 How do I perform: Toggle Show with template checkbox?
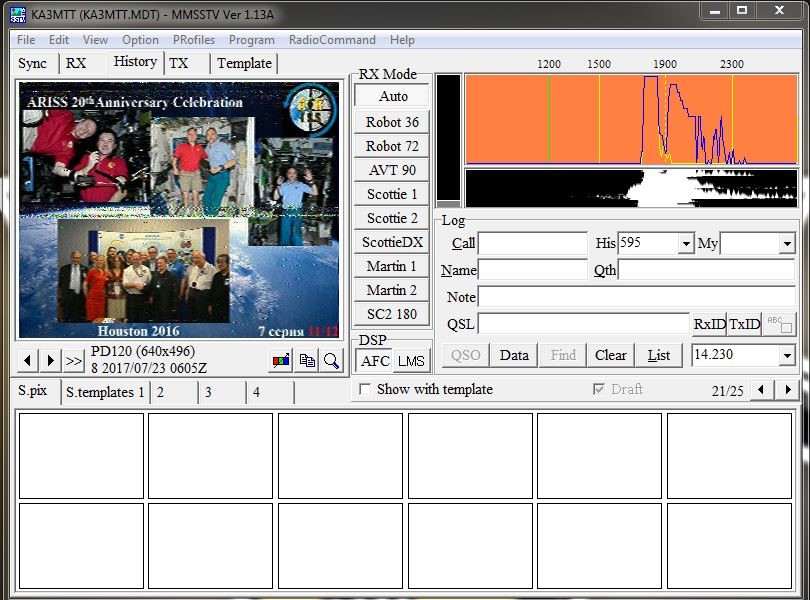point(365,389)
